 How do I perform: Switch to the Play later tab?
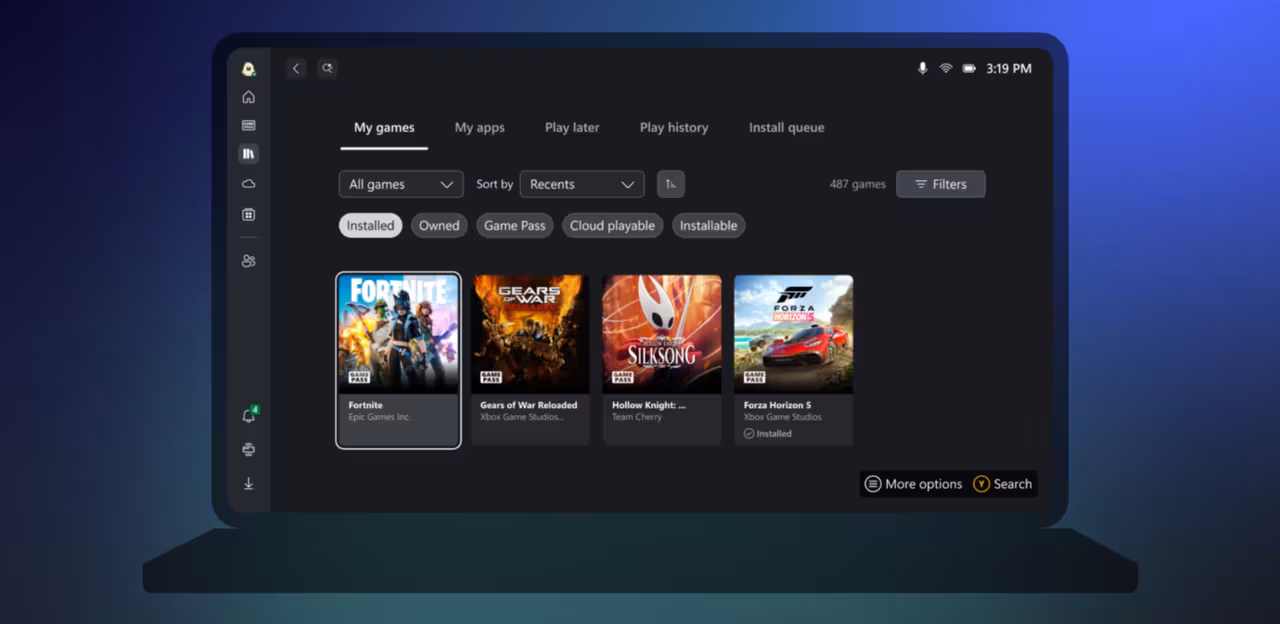point(572,128)
